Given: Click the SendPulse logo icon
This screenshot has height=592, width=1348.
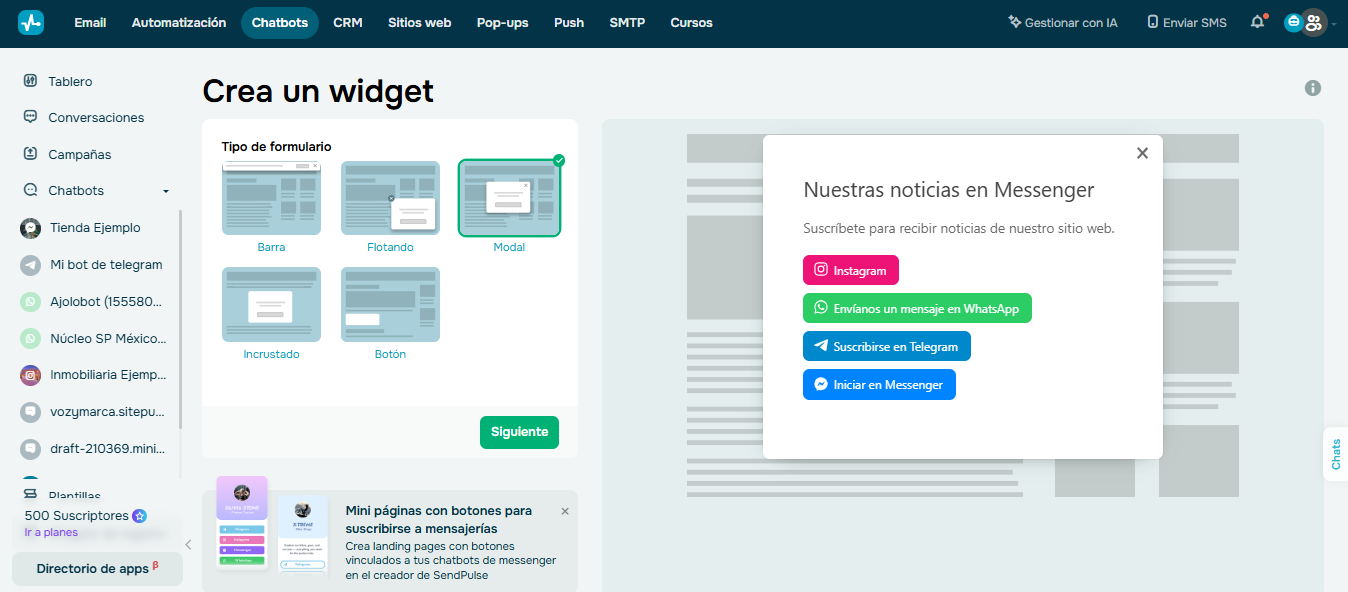Looking at the screenshot, I should coord(31,22).
